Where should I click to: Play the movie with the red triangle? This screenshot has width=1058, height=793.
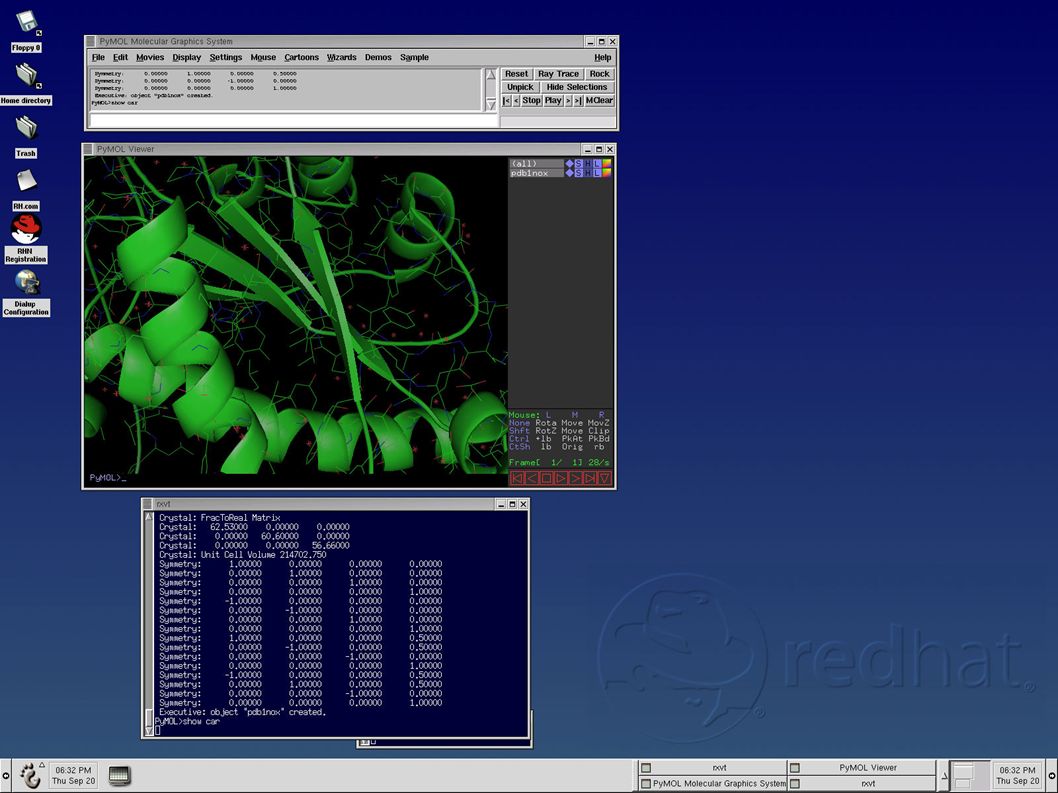click(x=561, y=478)
